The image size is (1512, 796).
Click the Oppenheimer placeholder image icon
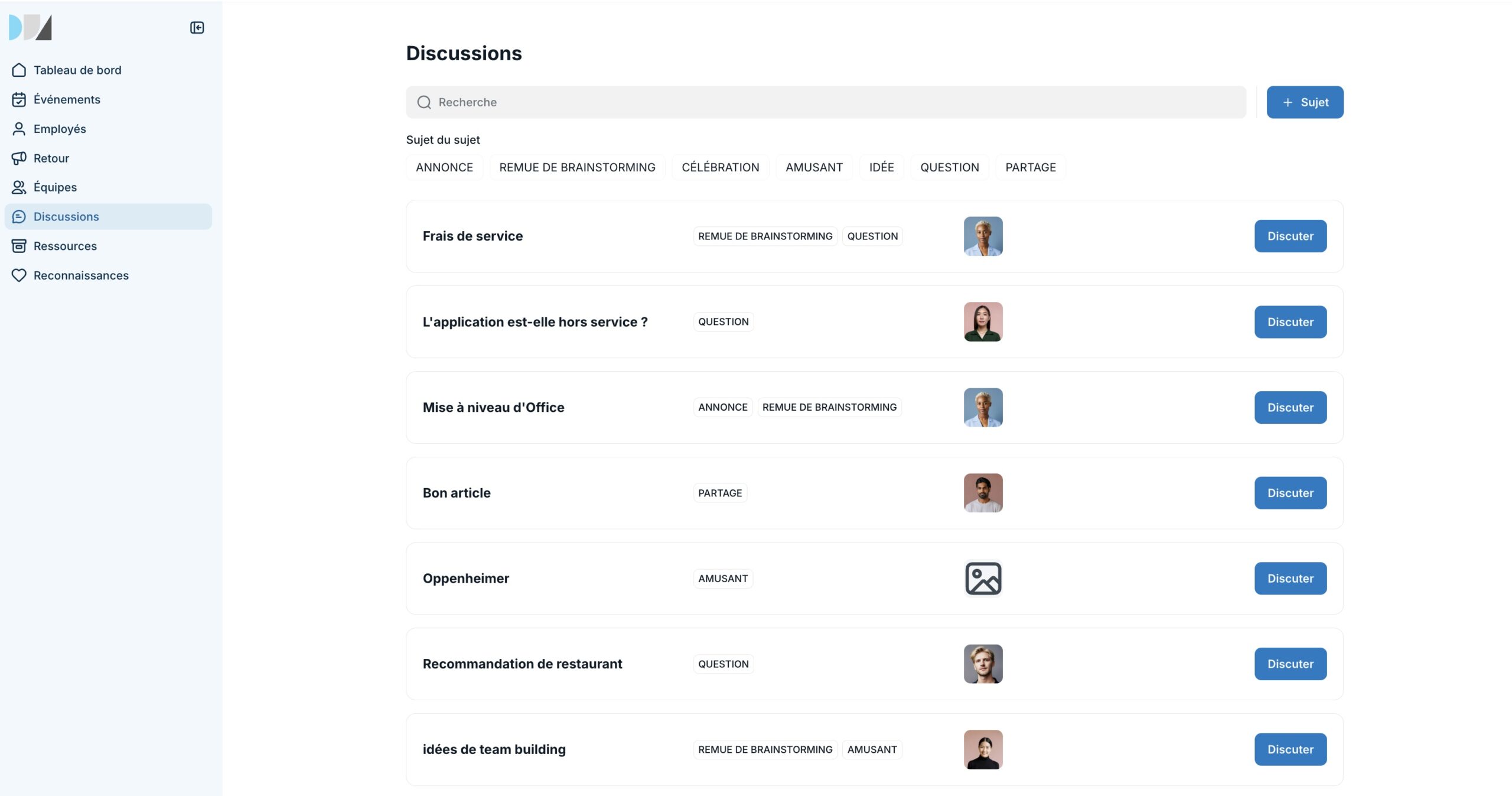point(983,579)
